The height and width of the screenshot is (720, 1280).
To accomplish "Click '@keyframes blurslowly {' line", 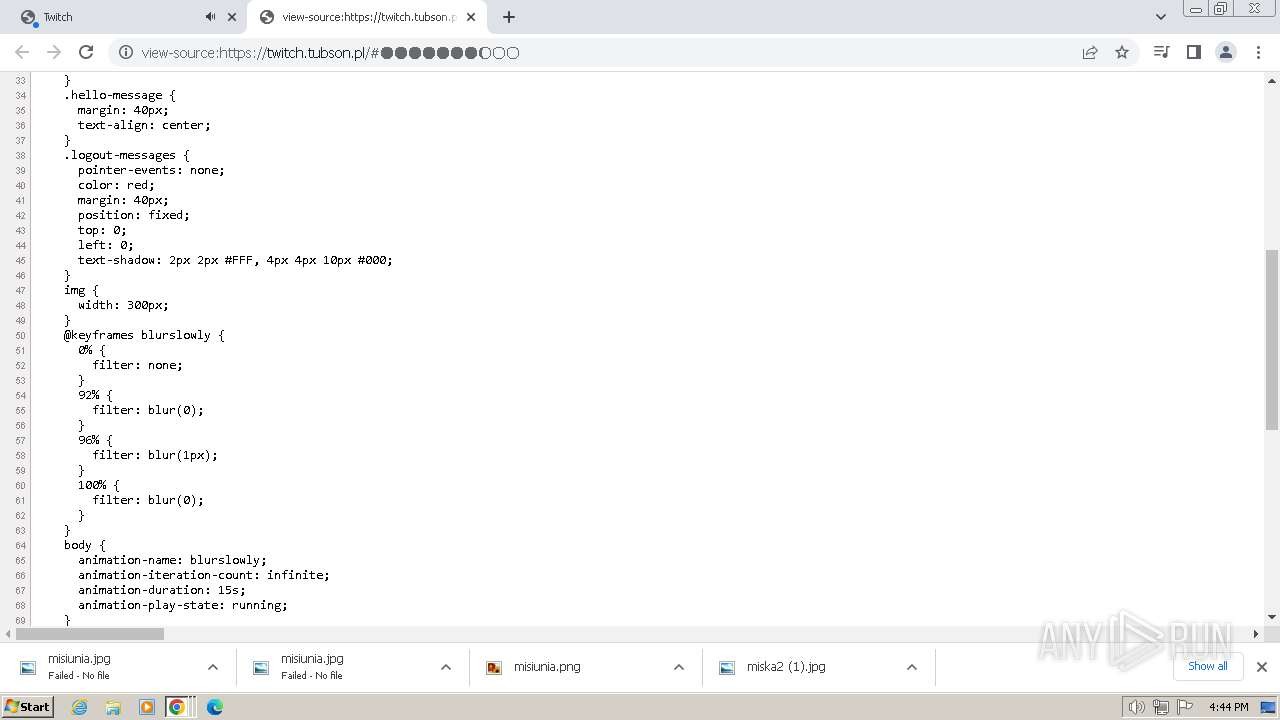I will pyautogui.click(x=144, y=335).
